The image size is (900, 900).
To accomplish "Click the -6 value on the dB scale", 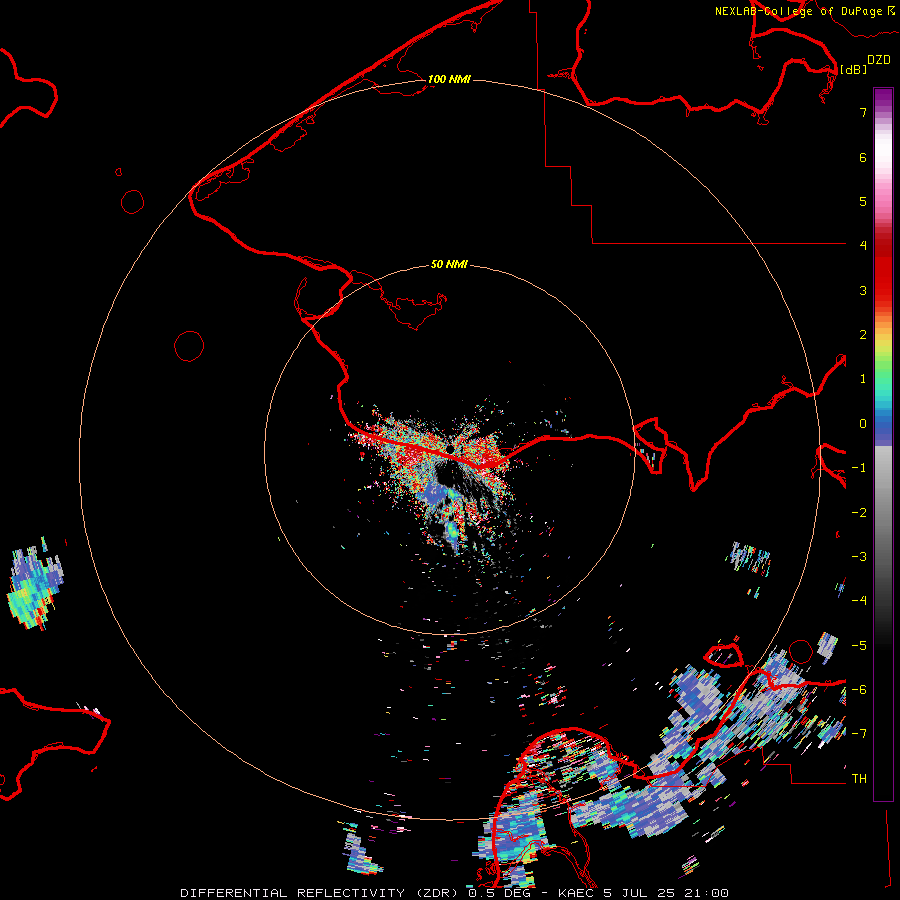I will 859,690.
